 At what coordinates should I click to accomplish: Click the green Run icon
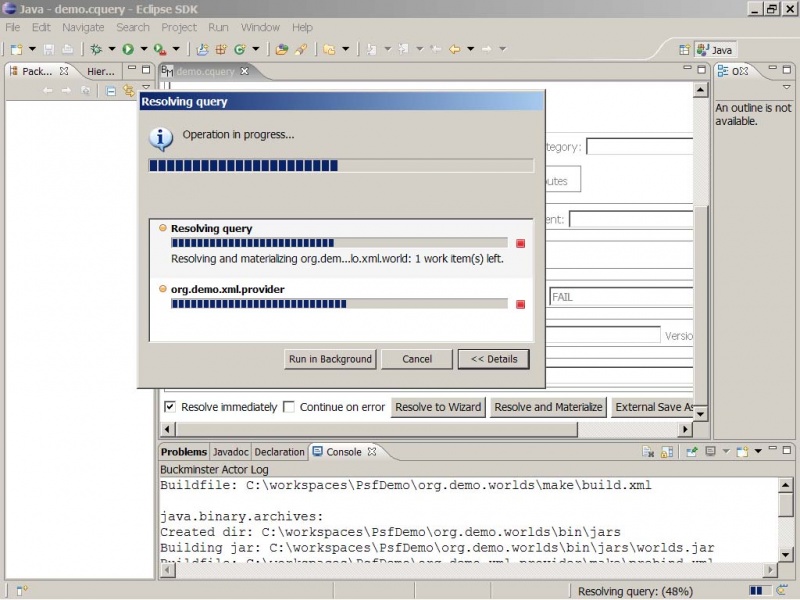128,49
